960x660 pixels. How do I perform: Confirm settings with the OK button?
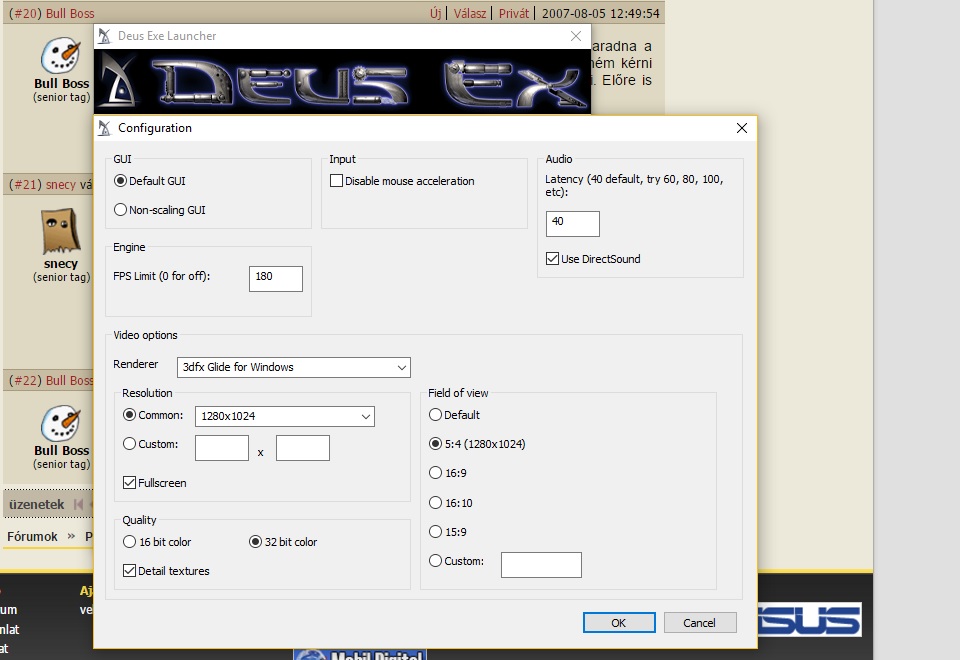pyautogui.click(x=619, y=623)
